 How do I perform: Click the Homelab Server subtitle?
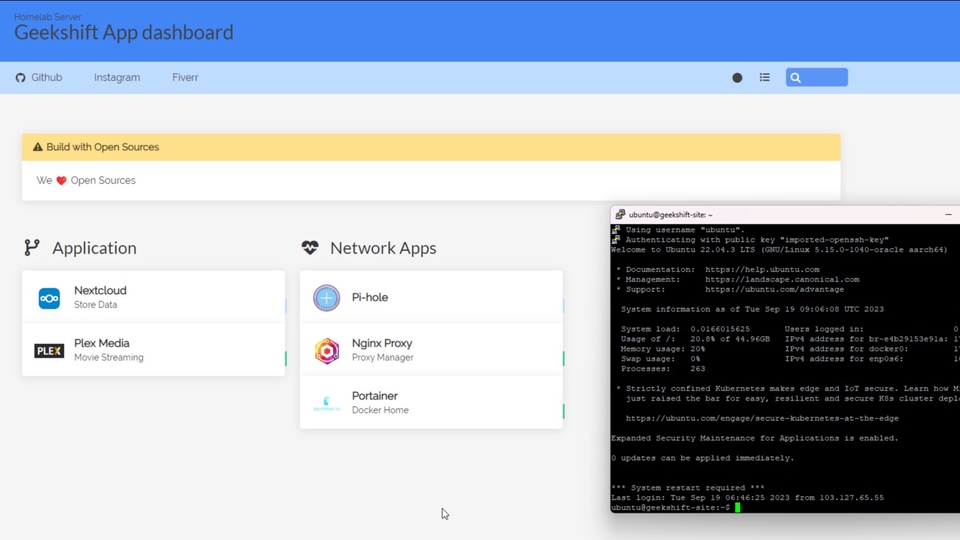click(x=48, y=17)
